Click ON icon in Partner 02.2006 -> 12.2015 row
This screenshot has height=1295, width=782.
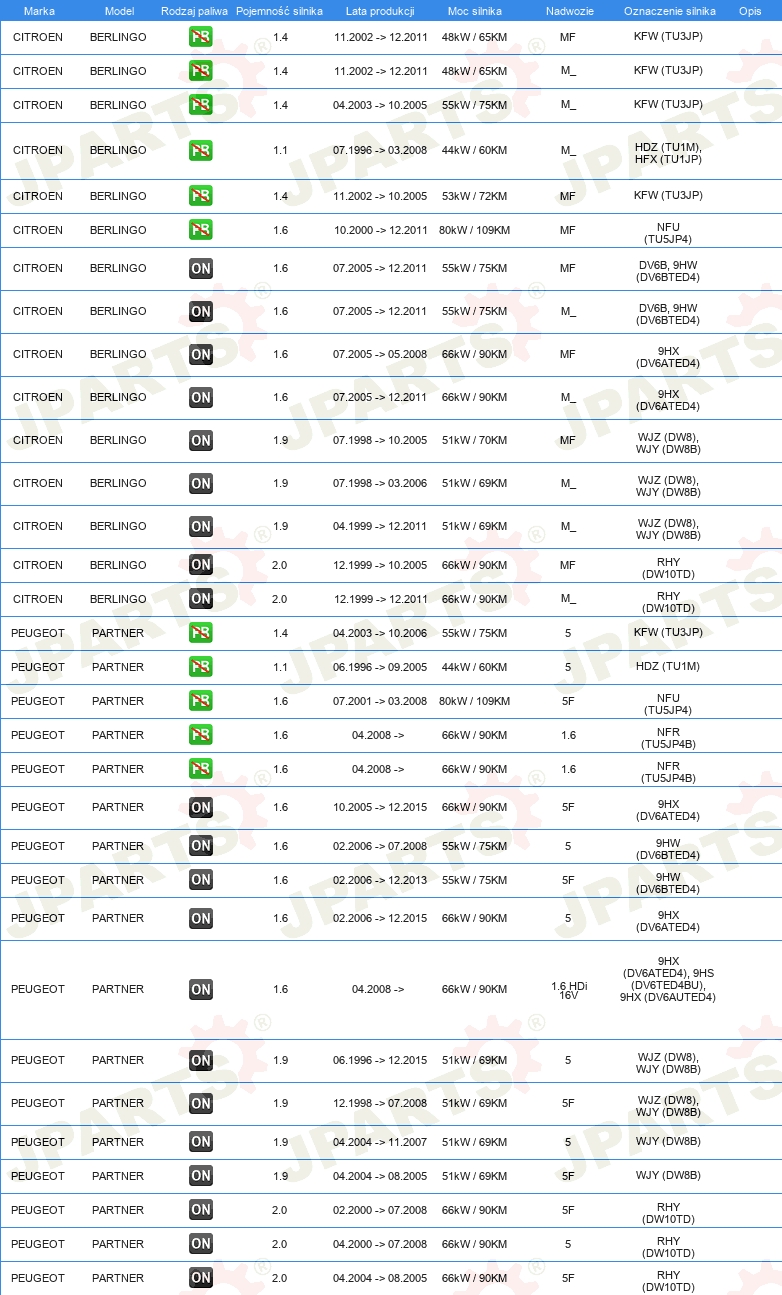click(201, 918)
